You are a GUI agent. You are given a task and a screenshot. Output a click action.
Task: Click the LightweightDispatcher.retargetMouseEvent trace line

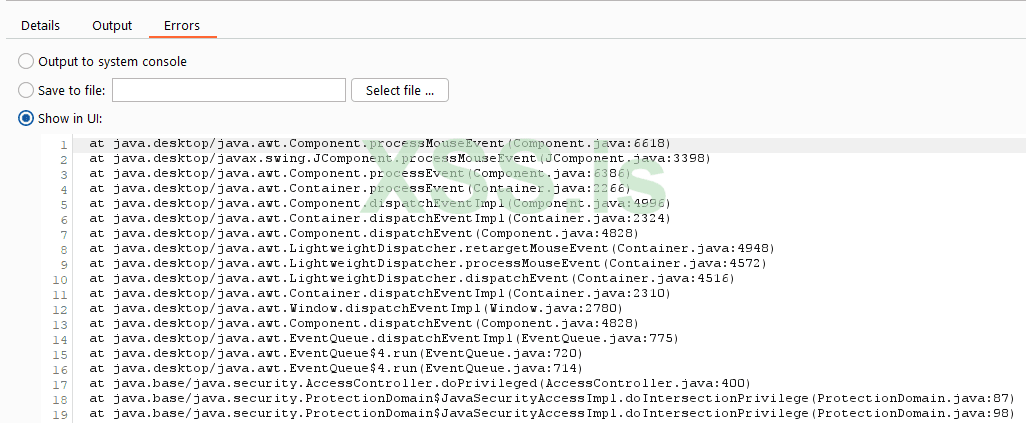pyautogui.click(x=432, y=249)
